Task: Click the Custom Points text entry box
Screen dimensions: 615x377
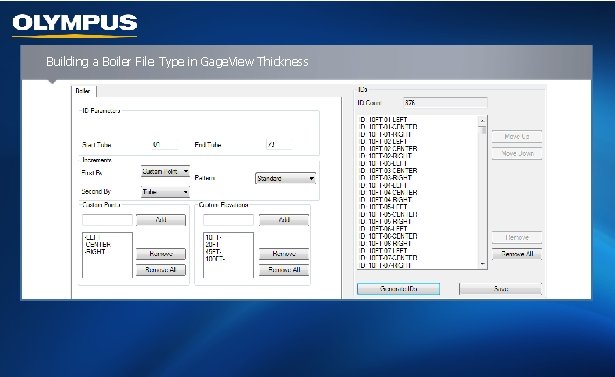Action: [x=107, y=220]
